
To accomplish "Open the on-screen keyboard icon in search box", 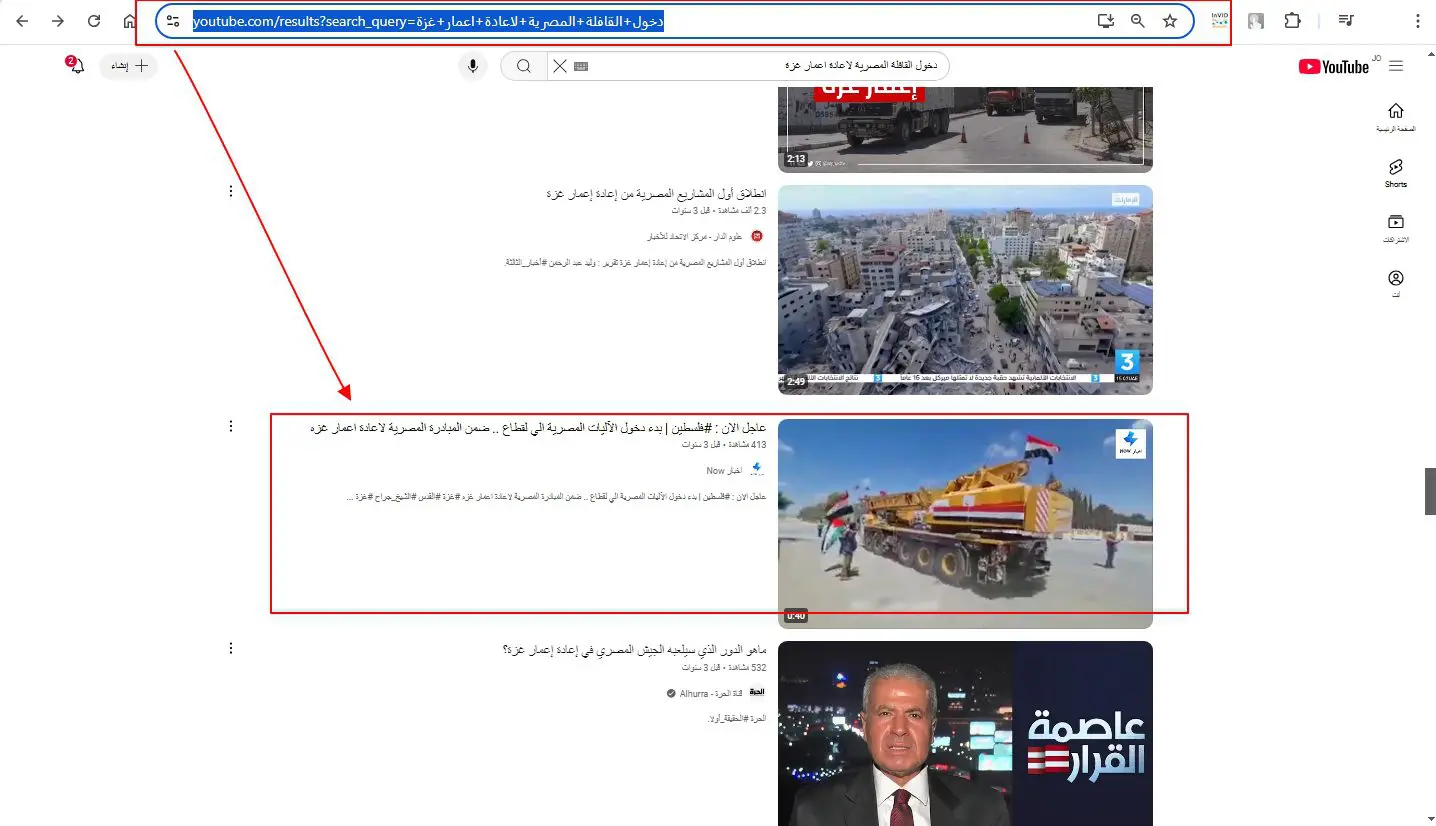I will (x=581, y=66).
